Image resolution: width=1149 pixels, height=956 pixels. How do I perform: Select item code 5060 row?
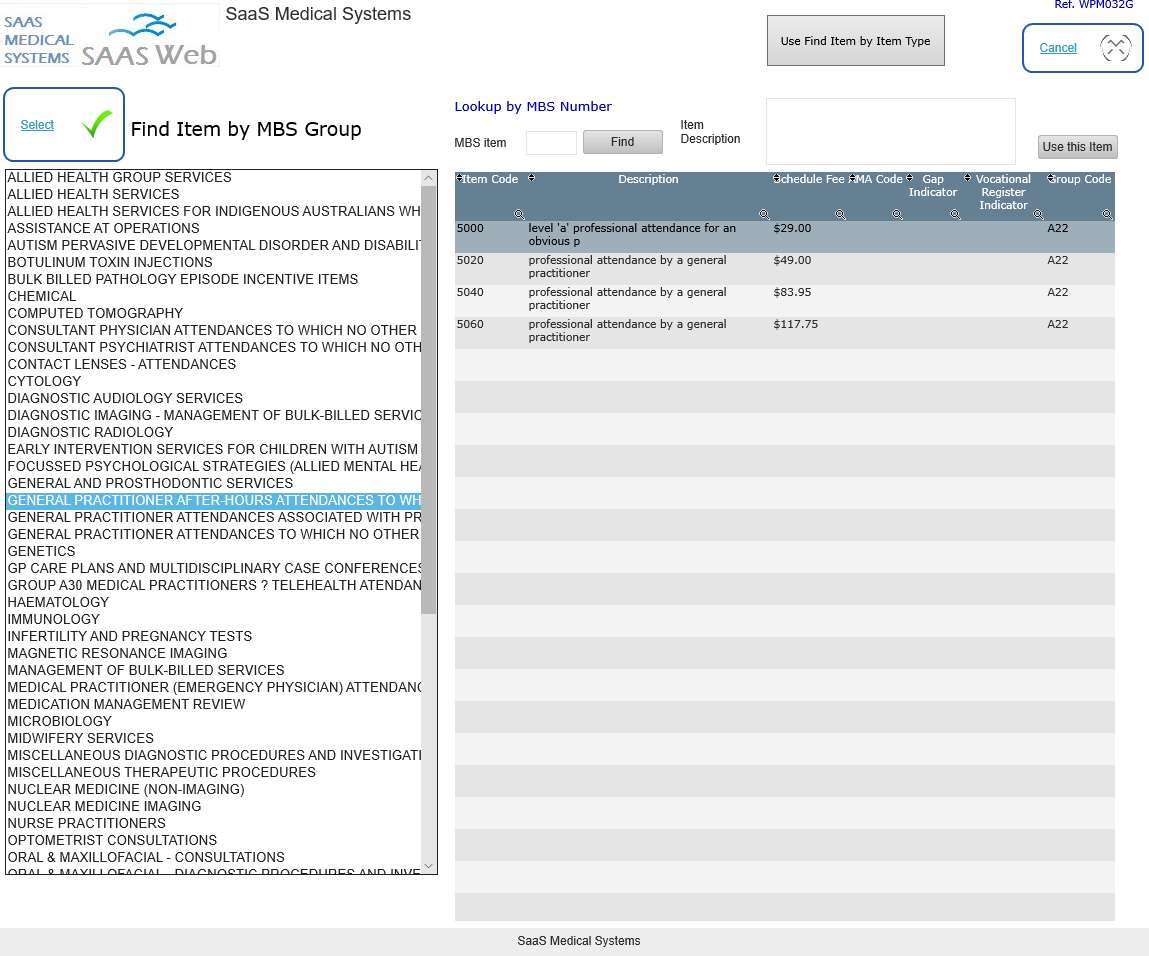(784, 331)
